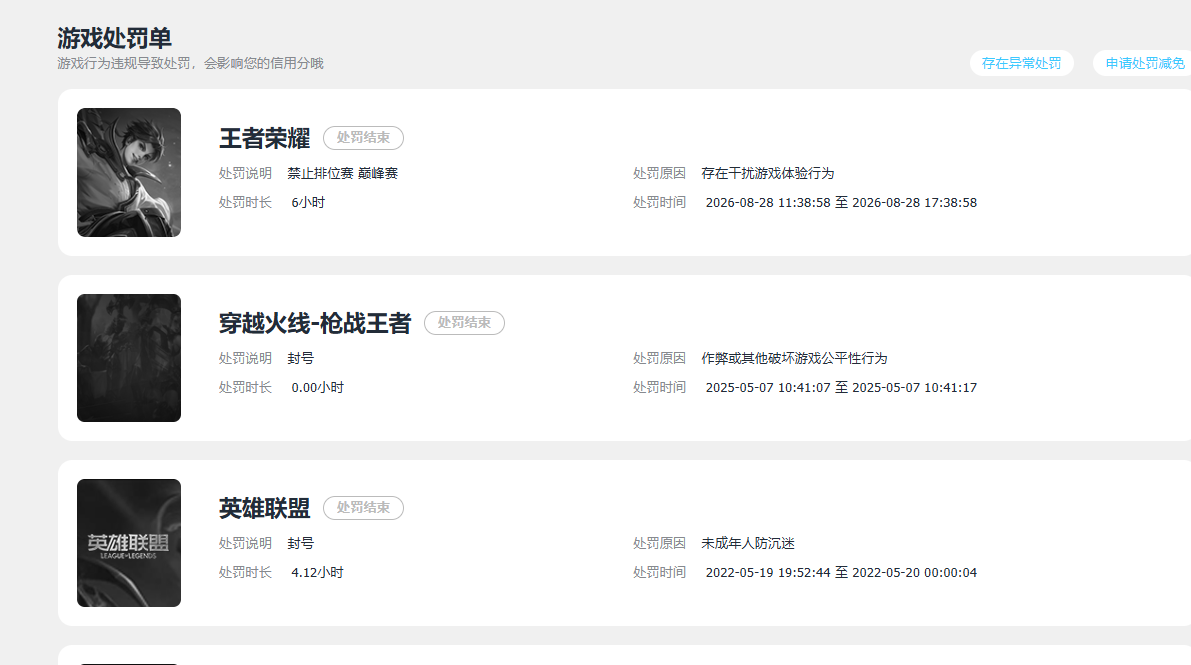The width and height of the screenshot is (1191, 665).
Task: Select the 封号 value under 英雄联盟
Action: click(301, 543)
